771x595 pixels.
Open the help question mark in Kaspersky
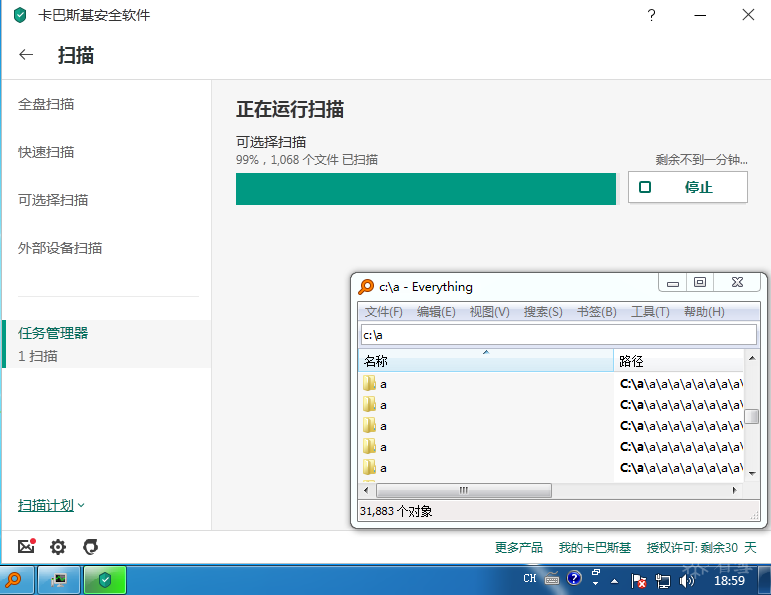click(x=652, y=15)
